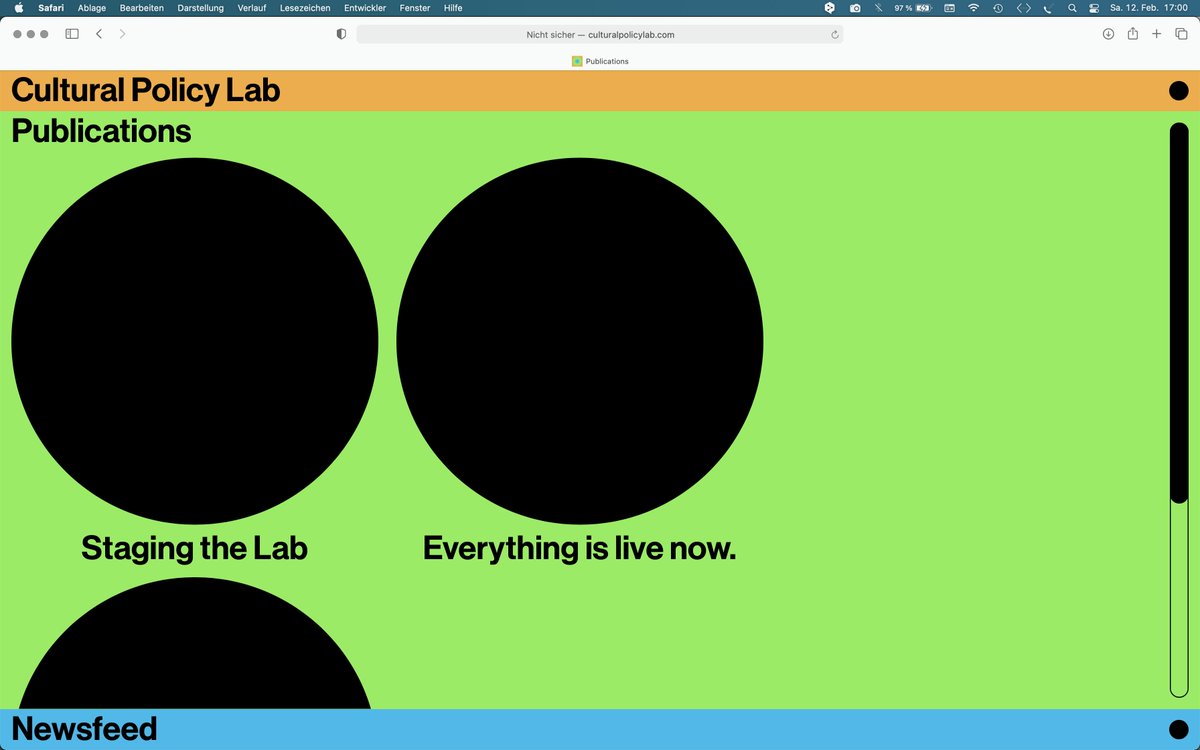Open the Bearbeiten menu
Image resolution: width=1200 pixels, height=750 pixels.
141,7
